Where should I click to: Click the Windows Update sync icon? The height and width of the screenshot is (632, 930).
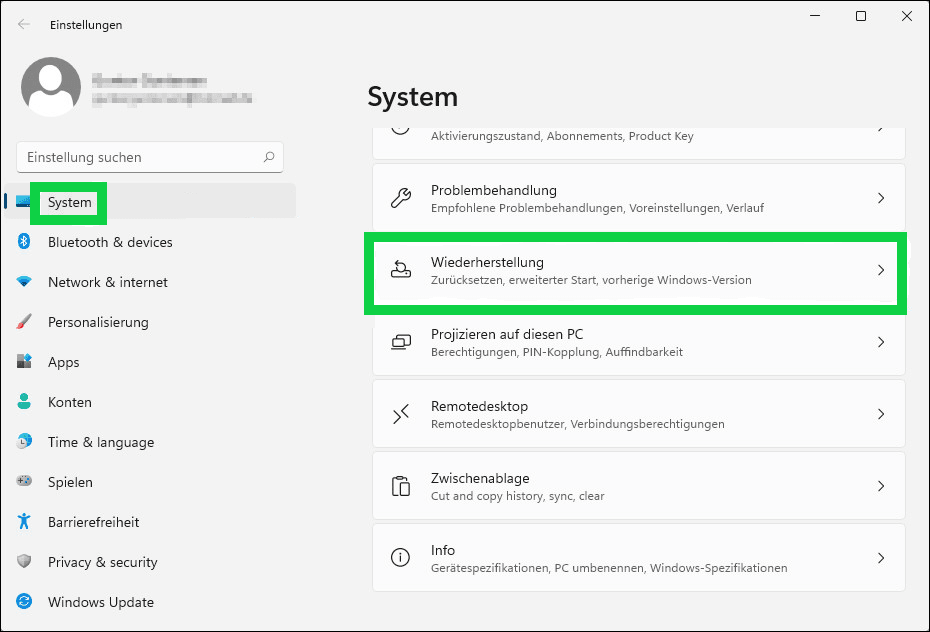[24, 602]
